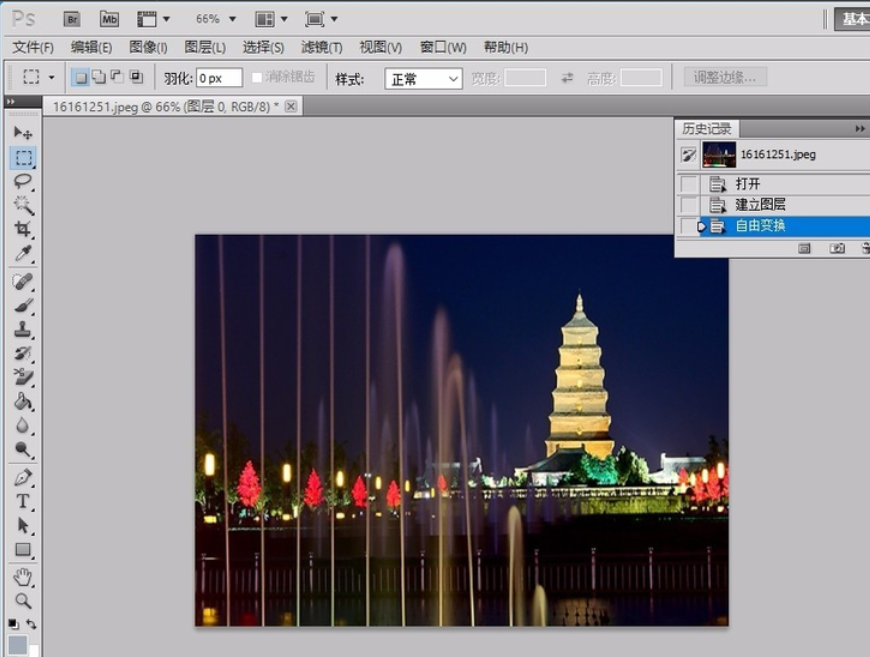Select the Paint Bucket tool
This screenshot has width=870, height=657.
23,401
